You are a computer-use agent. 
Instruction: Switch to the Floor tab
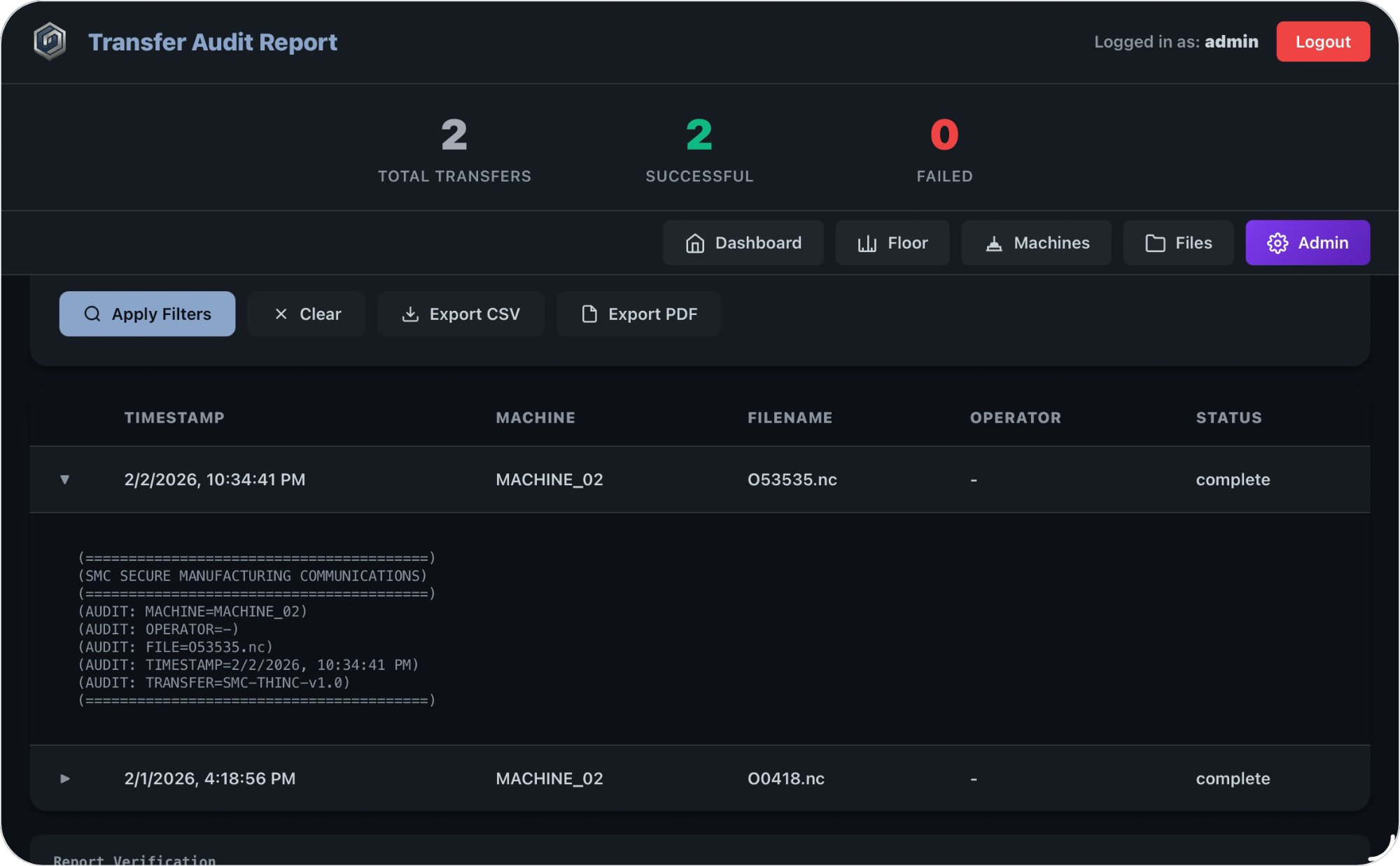click(x=892, y=243)
